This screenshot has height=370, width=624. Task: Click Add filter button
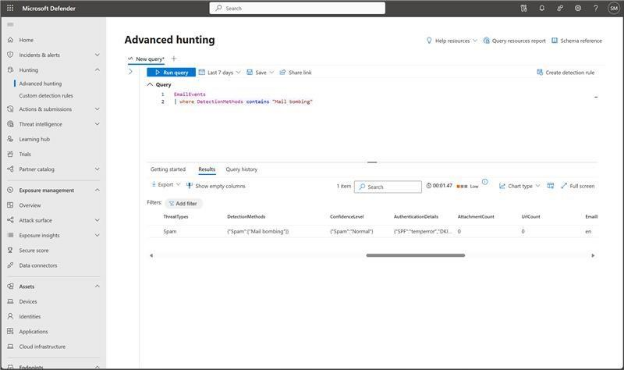coord(183,203)
